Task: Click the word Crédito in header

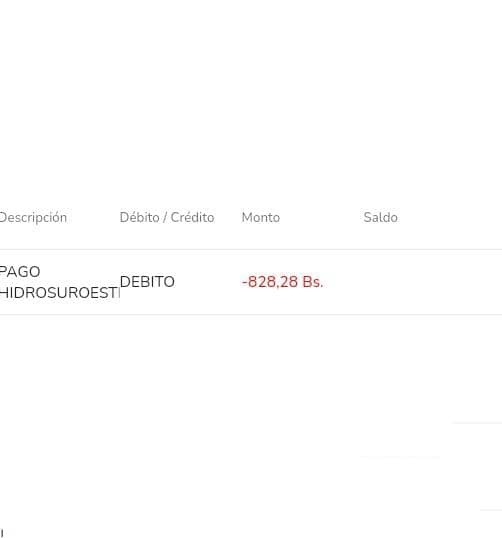Action: click(x=192, y=218)
